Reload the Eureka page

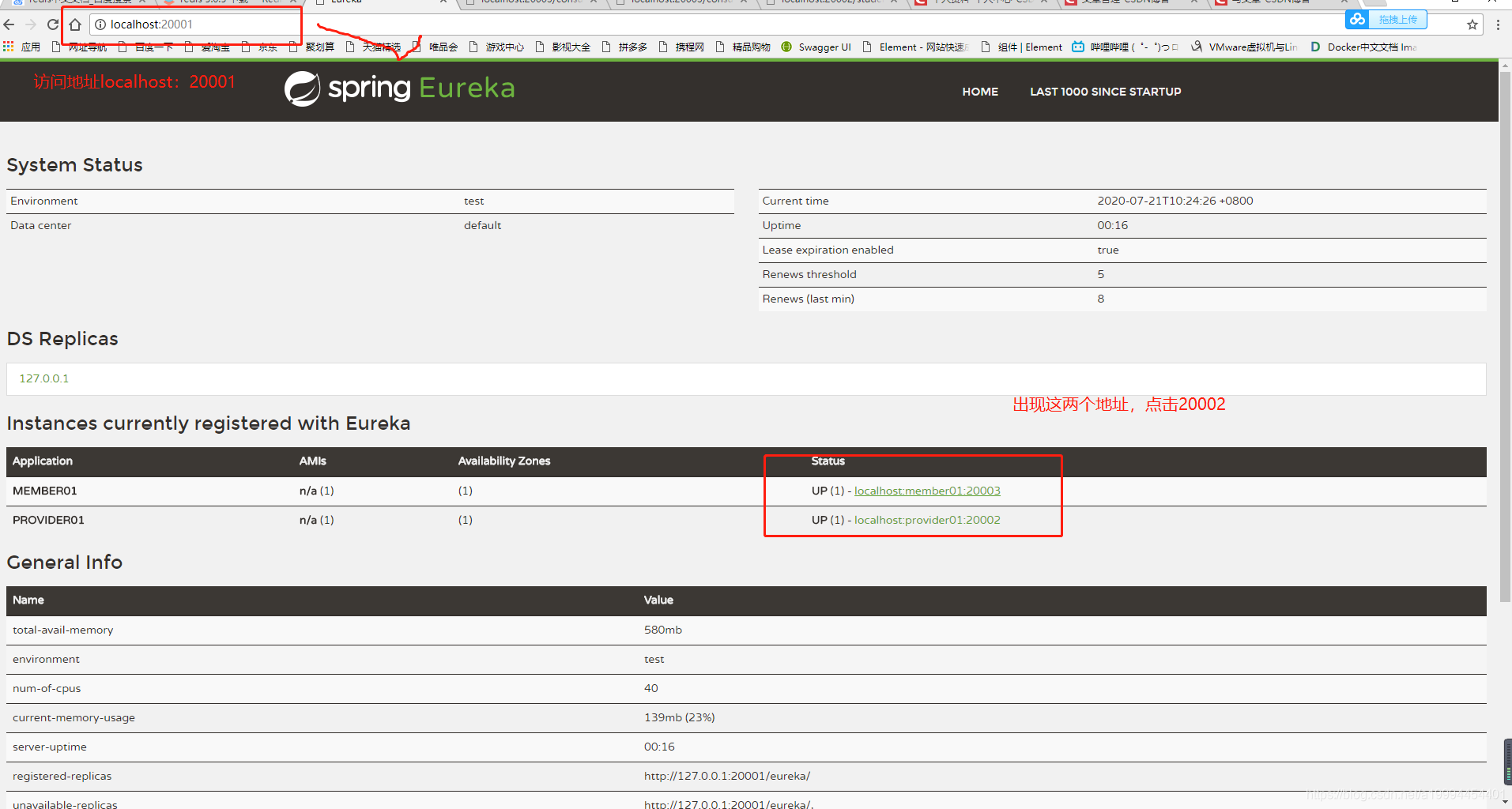(x=53, y=24)
